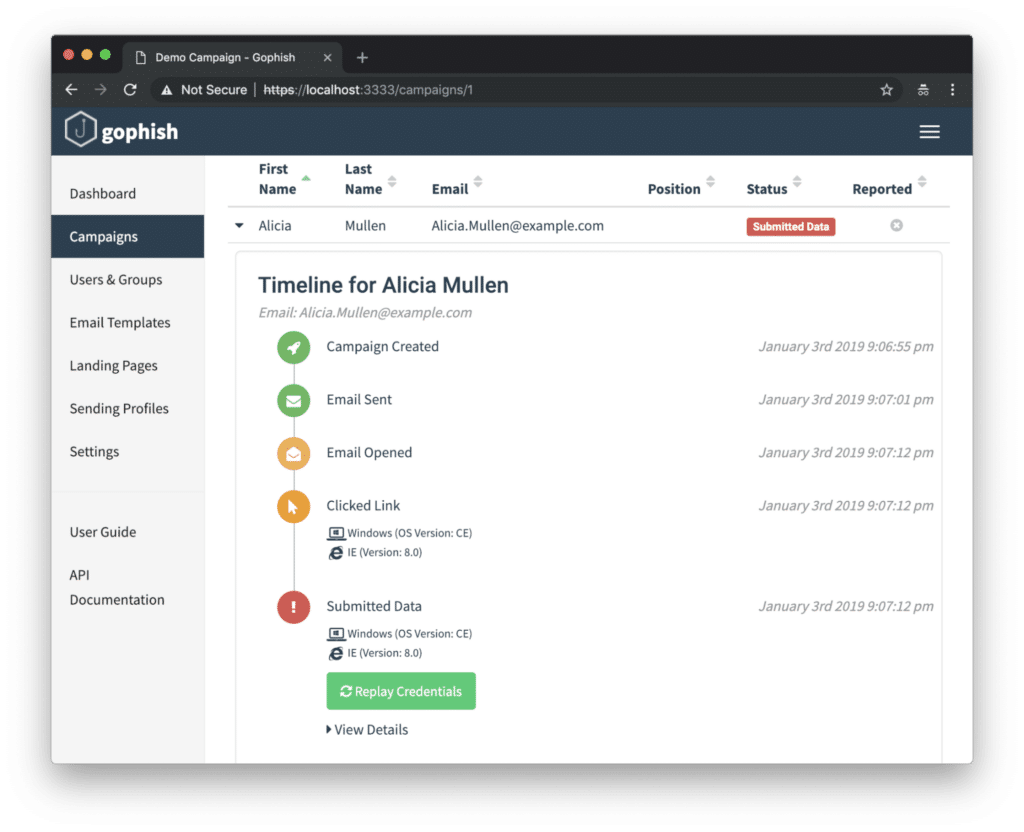Select the Clicked Link cursor icon

pyautogui.click(x=293, y=506)
